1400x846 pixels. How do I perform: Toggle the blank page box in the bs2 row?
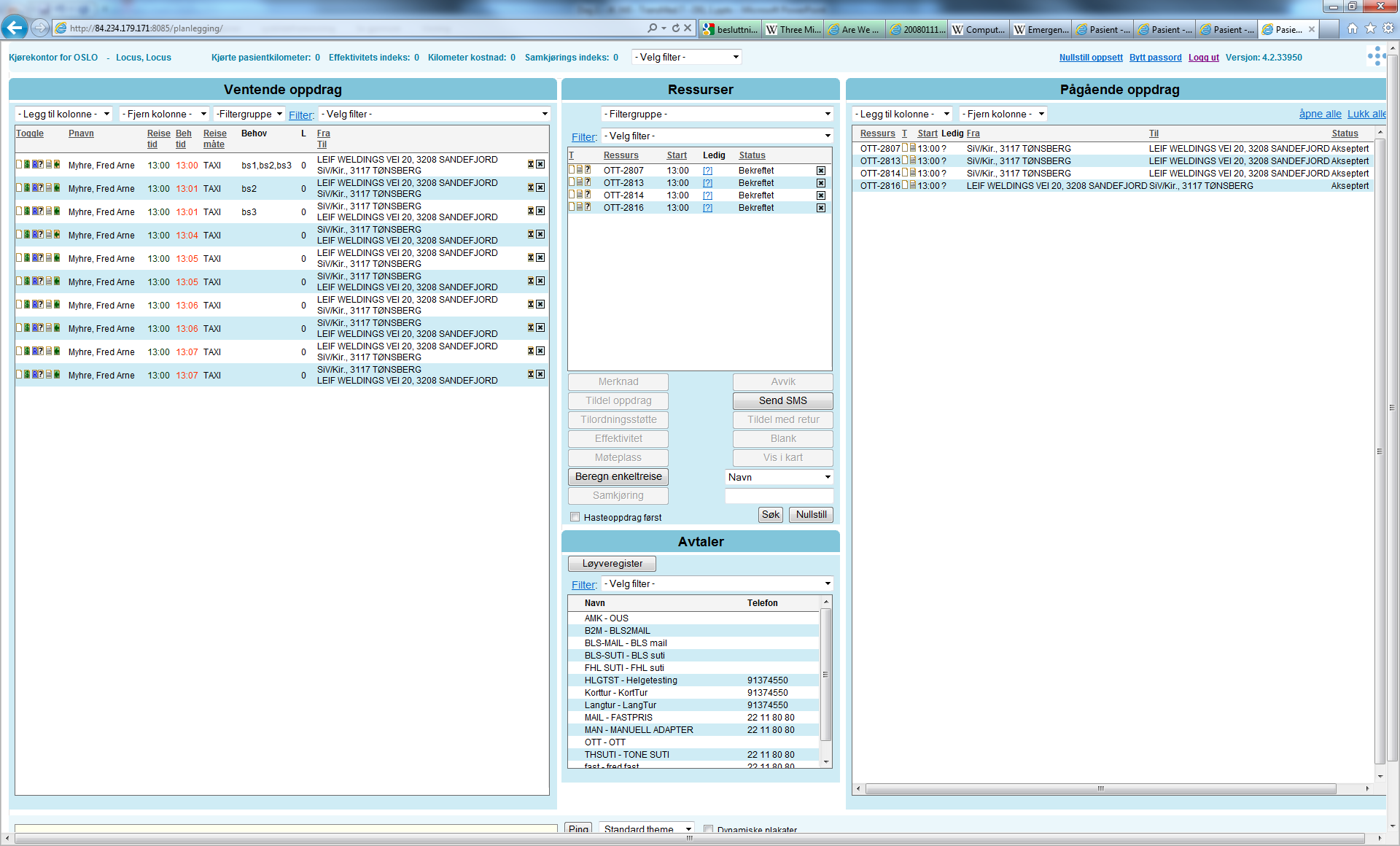pyautogui.click(x=19, y=188)
